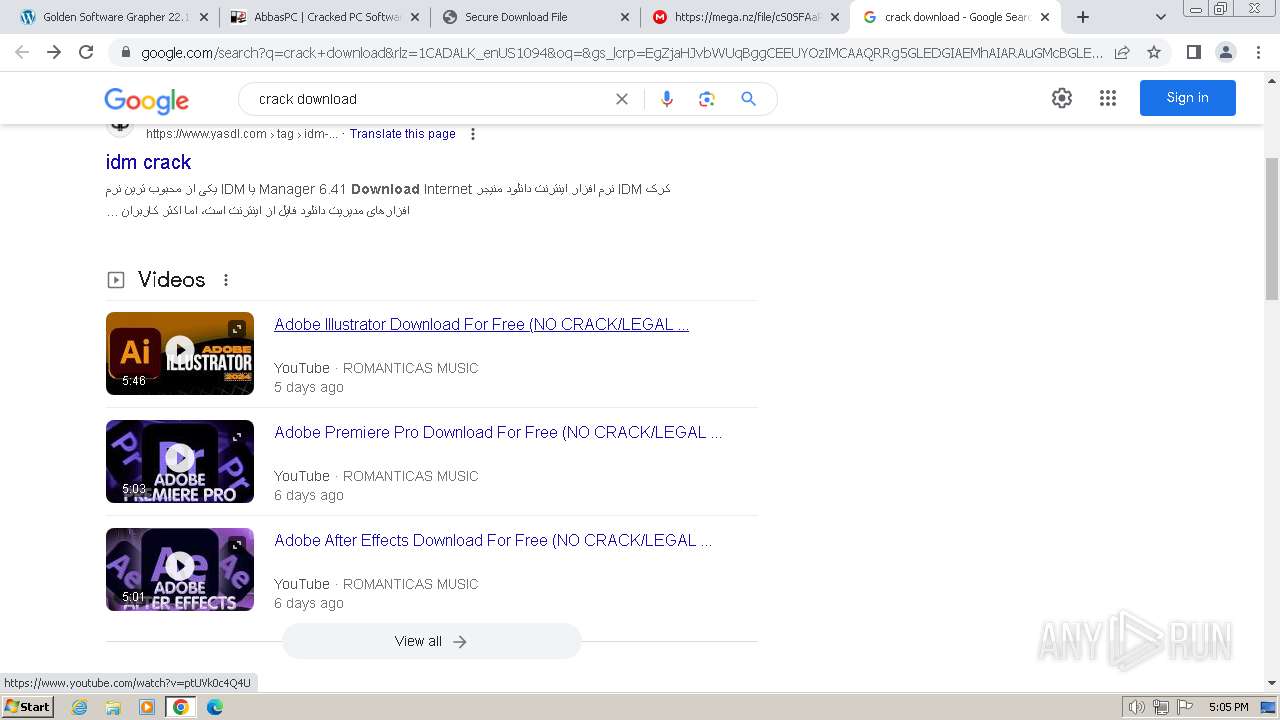Screen dimensions: 1280x720
Task: Close the mega.nz tab
Action: (x=834, y=17)
